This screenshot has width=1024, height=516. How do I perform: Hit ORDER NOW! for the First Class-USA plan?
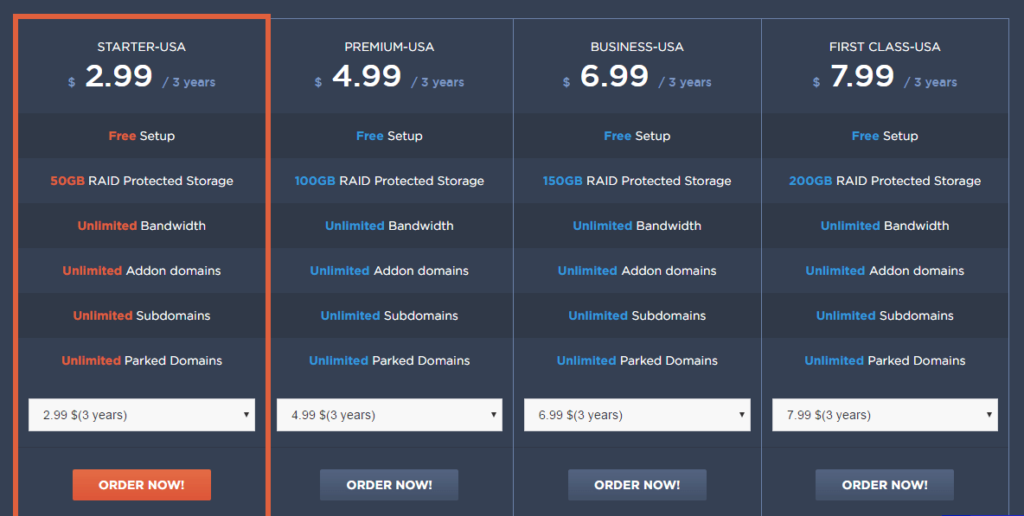pos(885,485)
